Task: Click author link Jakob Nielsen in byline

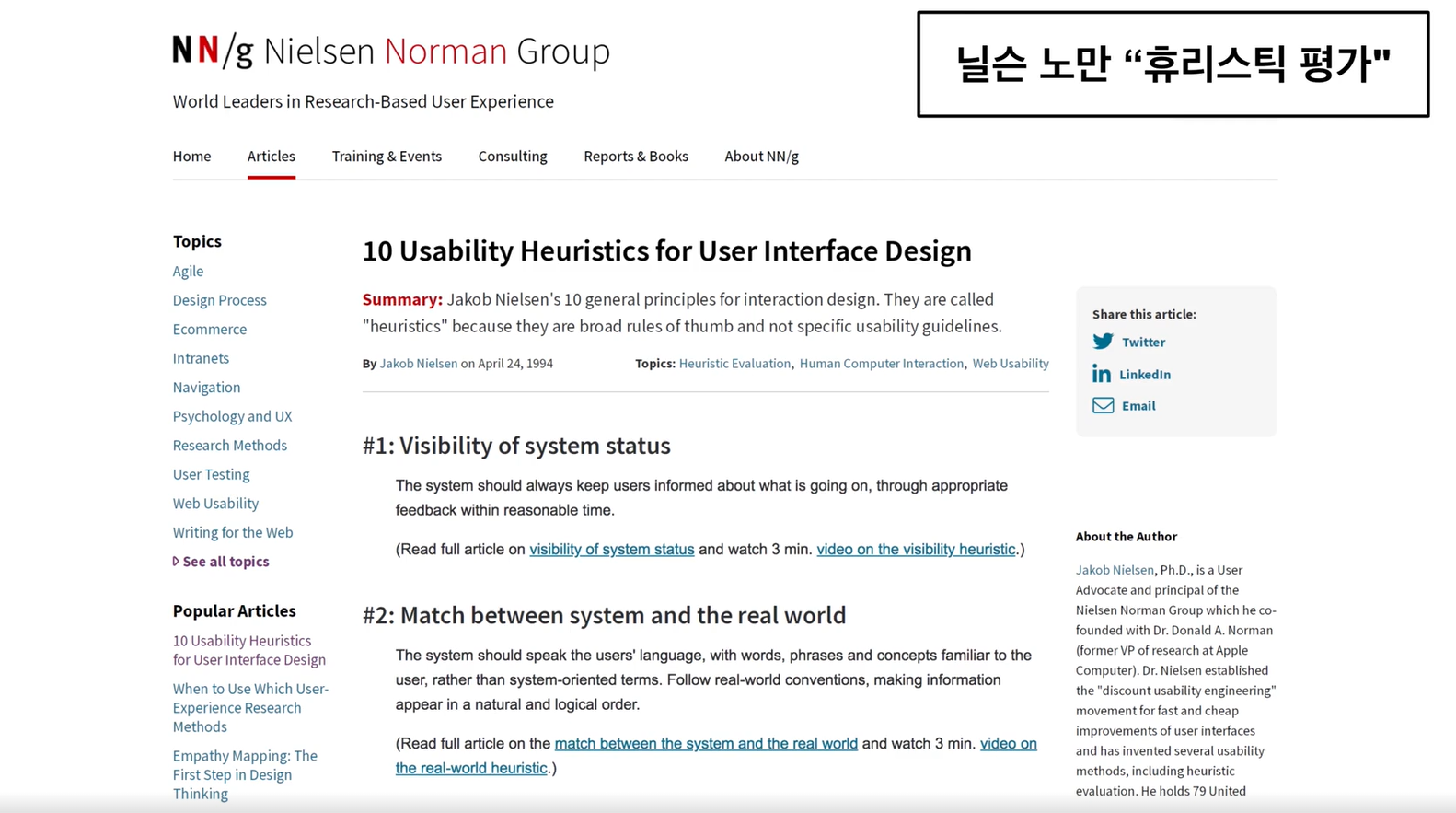Action: (x=419, y=364)
